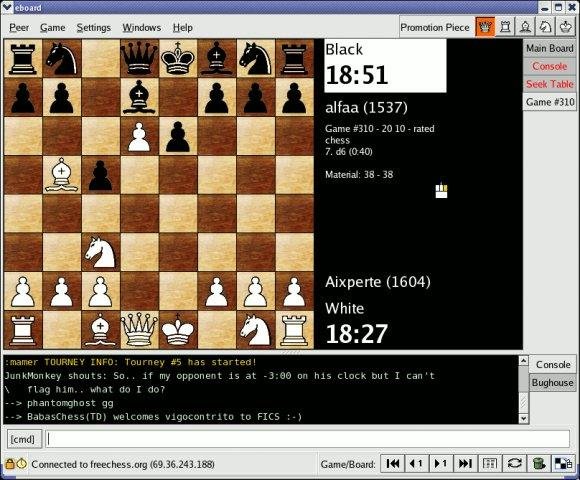The width and height of the screenshot is (580, 480).
Task: Open the Bughouse console tab
Action: coord(553,382)
